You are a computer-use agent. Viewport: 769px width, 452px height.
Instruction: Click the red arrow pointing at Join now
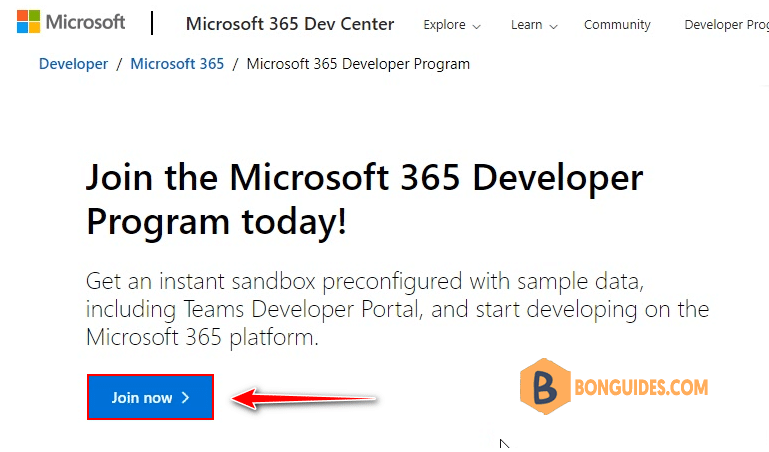303,398
